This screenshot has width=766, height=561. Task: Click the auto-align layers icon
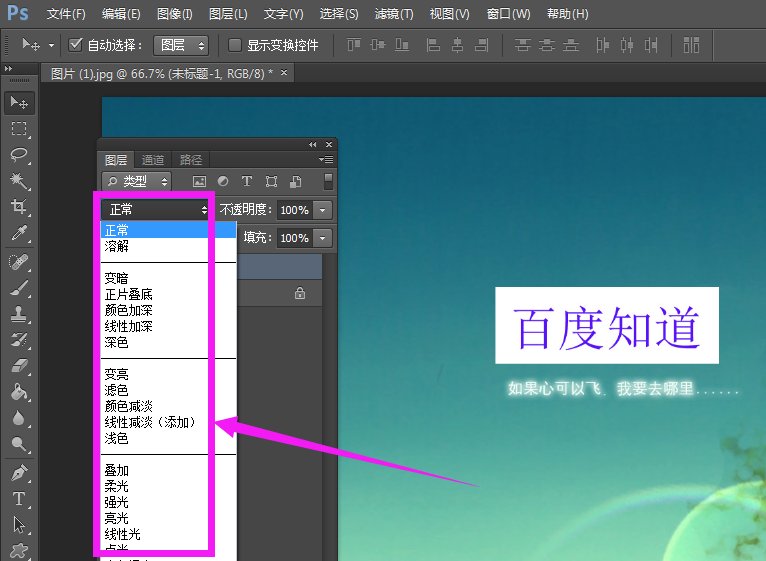tap(691, 45)
